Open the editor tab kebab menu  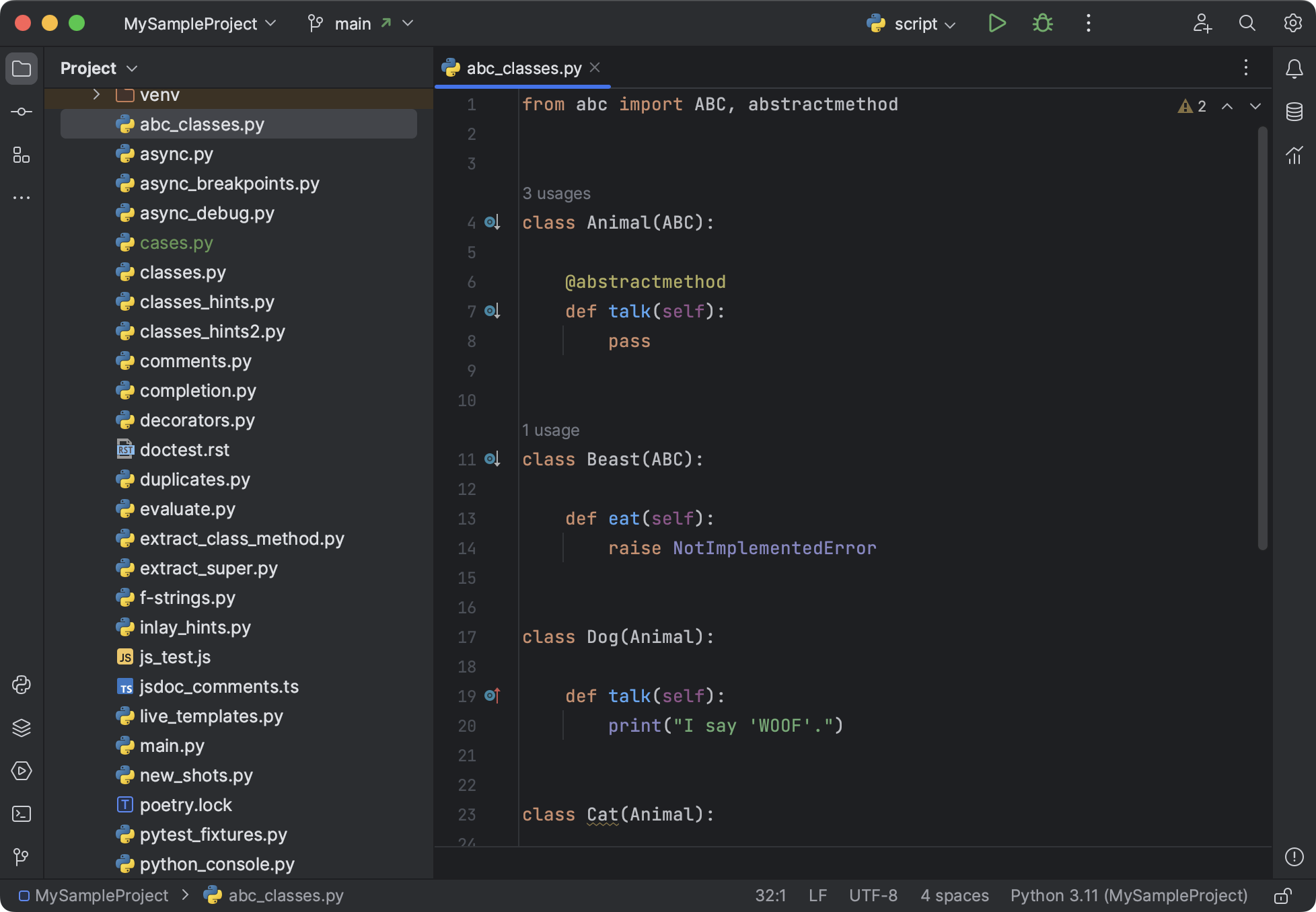1245,67
